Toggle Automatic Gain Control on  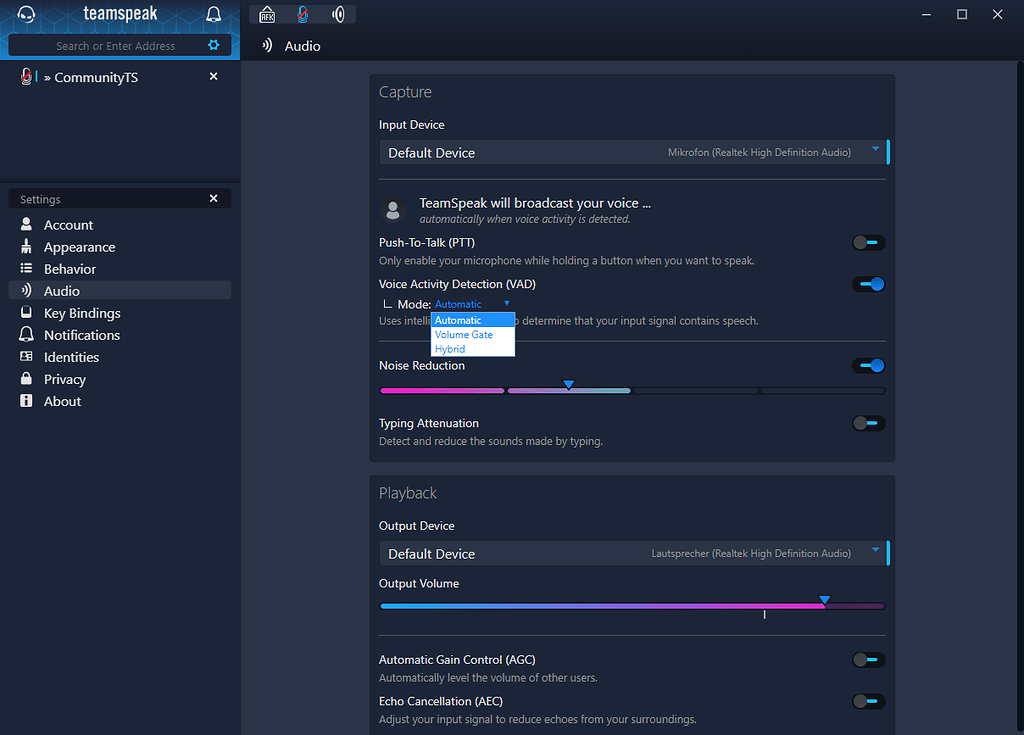(x=868, y=660)
